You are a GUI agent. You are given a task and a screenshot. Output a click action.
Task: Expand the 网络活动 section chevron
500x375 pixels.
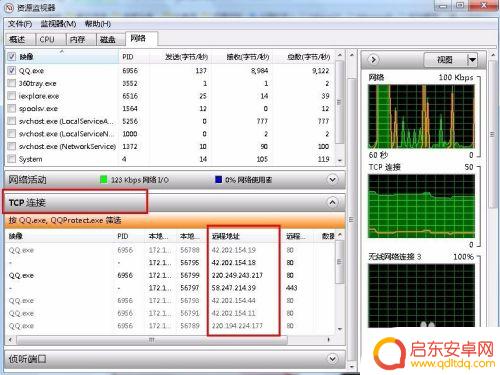coord(332,180)
